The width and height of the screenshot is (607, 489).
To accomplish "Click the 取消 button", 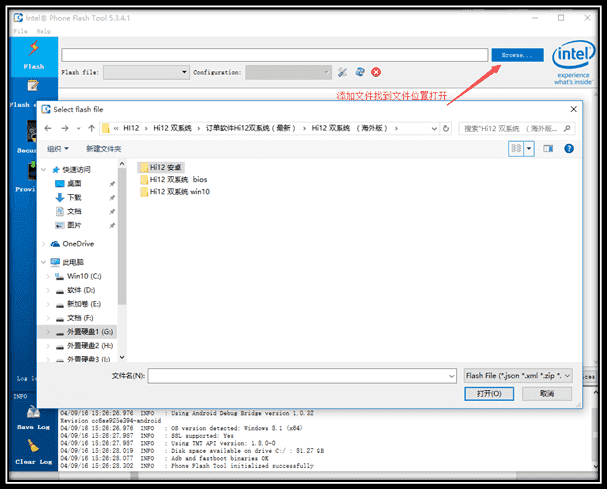I will [547, 394].
